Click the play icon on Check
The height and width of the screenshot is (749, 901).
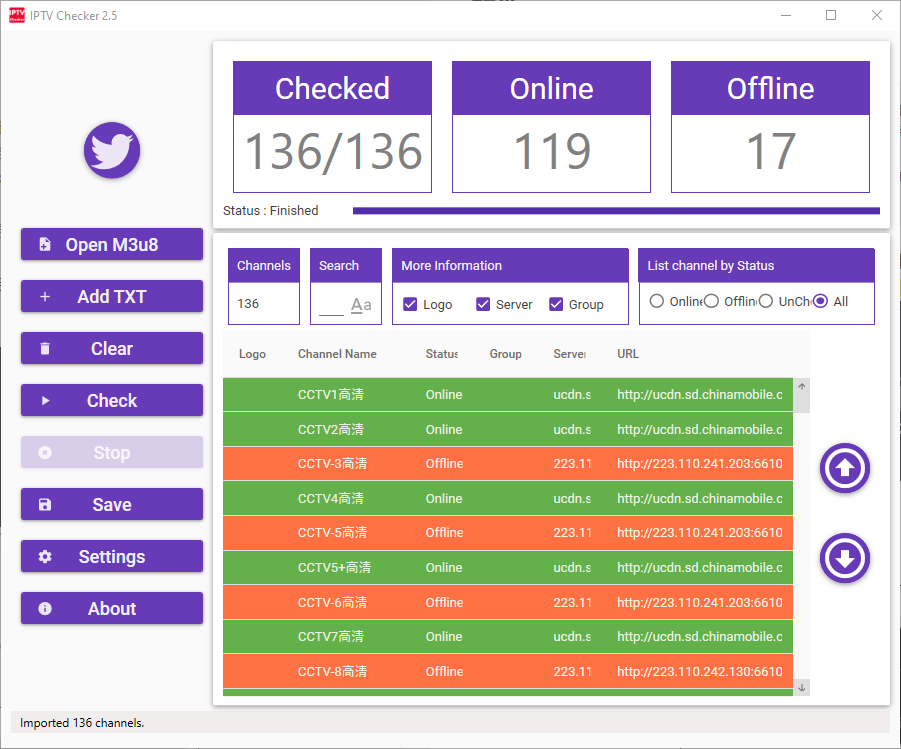point(45,401)
